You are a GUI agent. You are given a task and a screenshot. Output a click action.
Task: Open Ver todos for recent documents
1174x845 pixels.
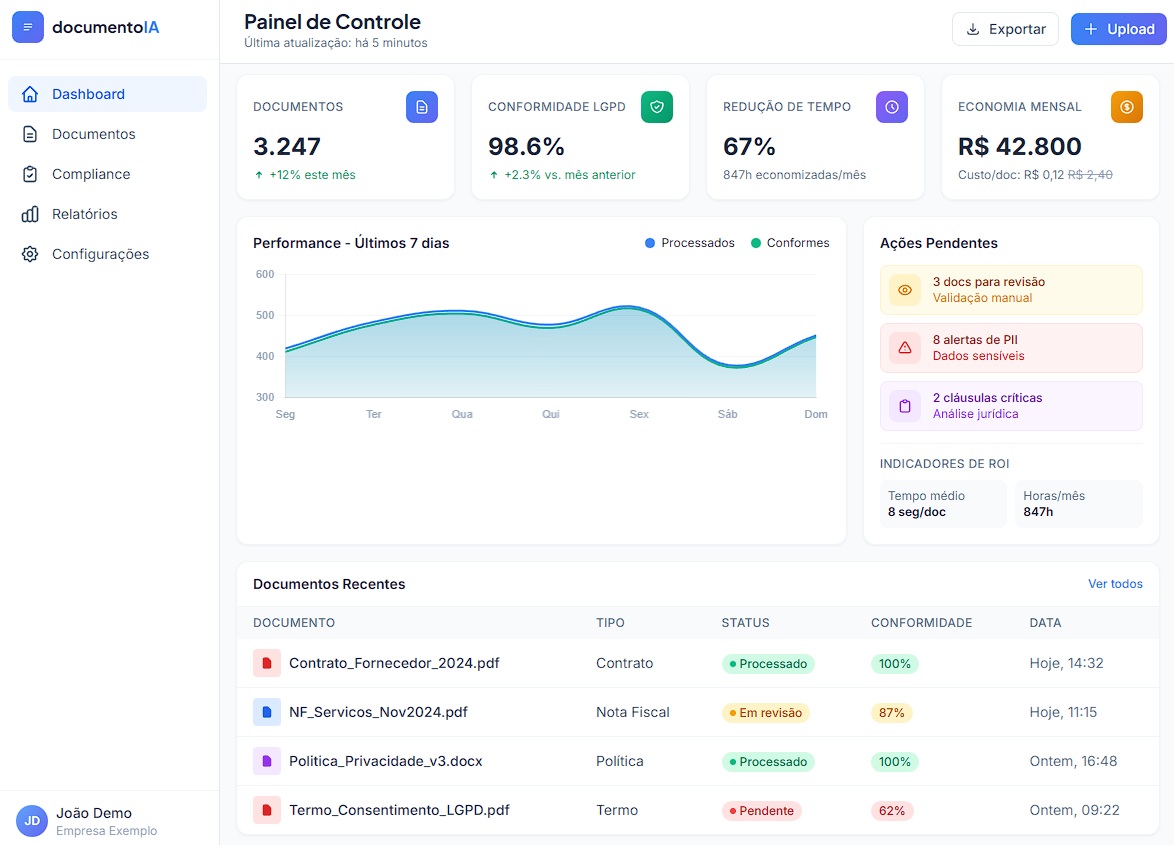pyautogui.click(x=1115, y=583)
